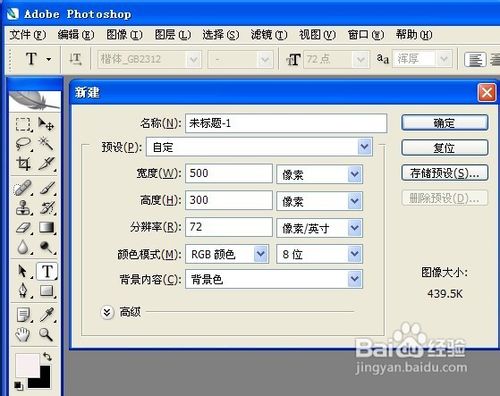
Task: Select the Gradient tool
Action: coord(46,228)
